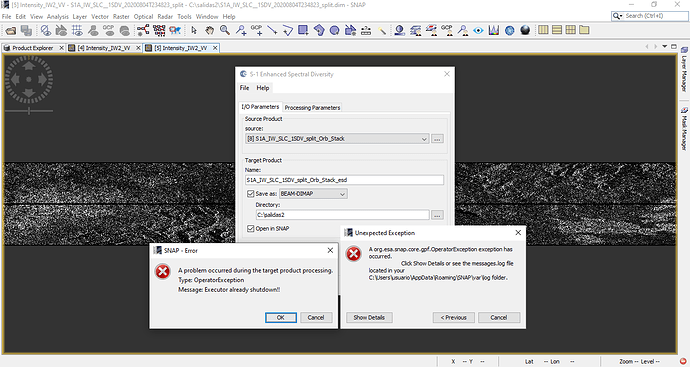Click the Directory path field
This screenshot has height=367, width=690.
[342, 215]
